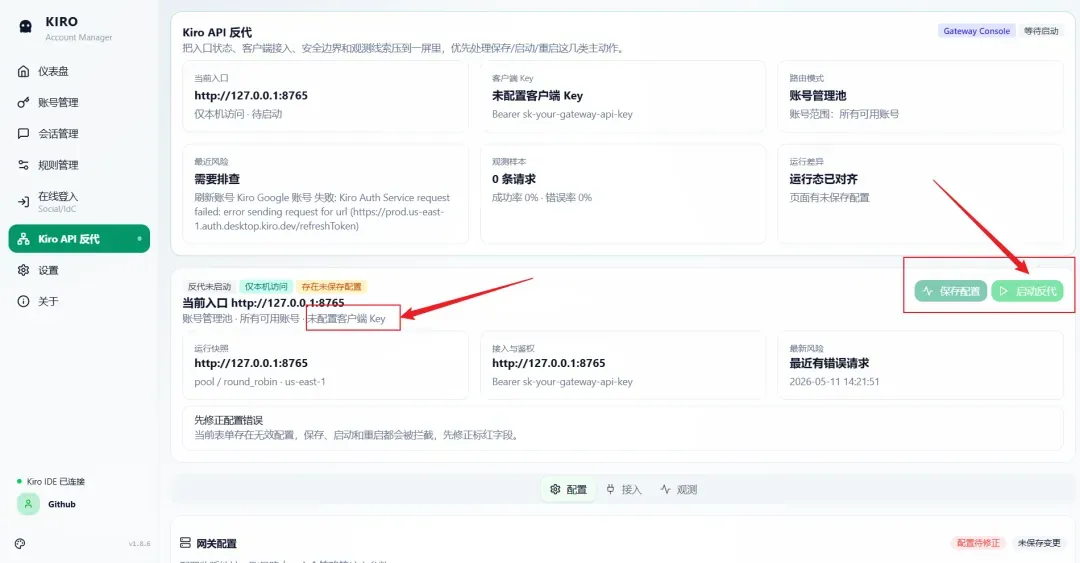Click the 先修正配置错误 notice heading

[x=229, y=420]
